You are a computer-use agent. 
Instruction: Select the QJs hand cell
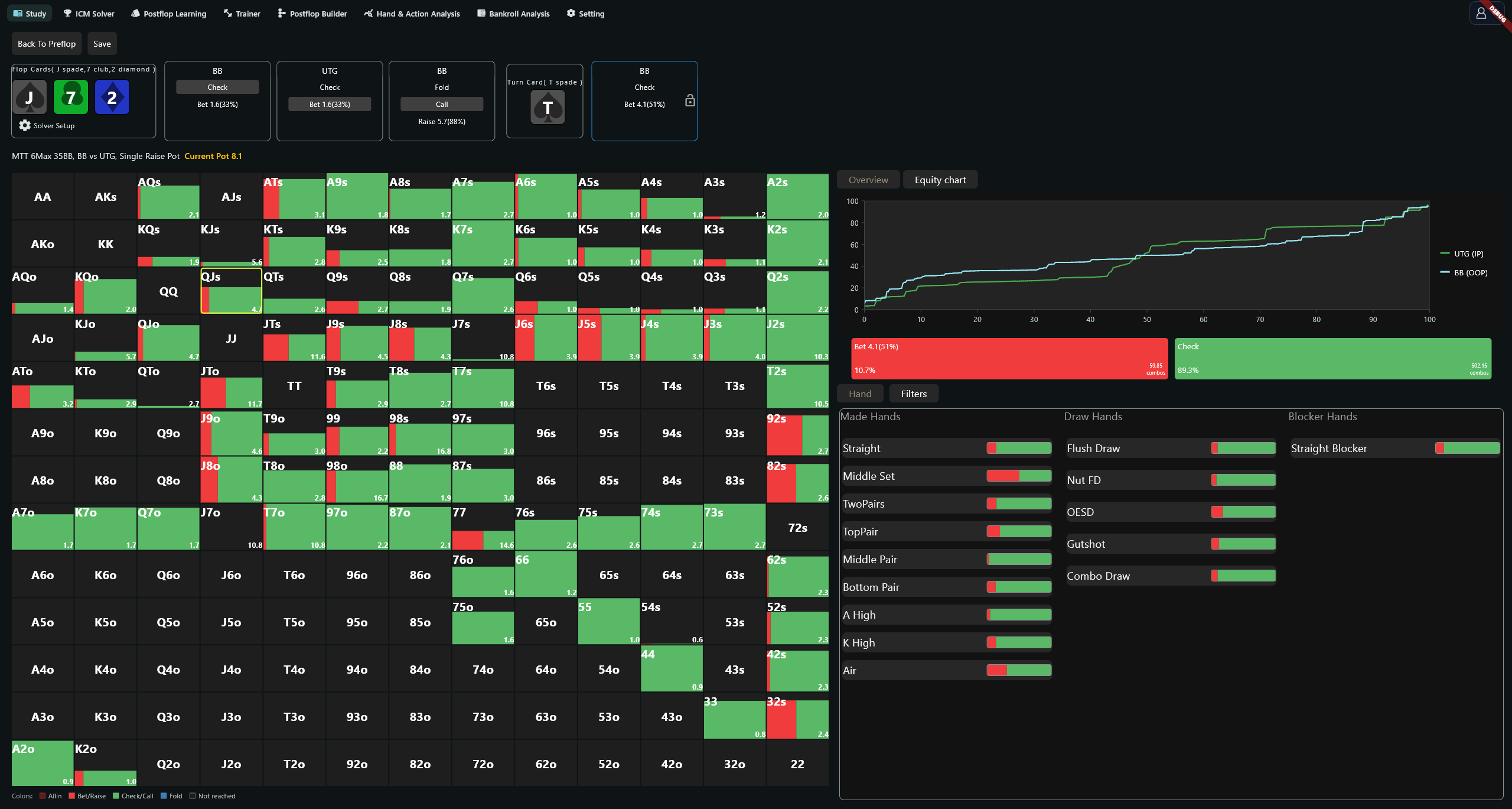point(231,291)
